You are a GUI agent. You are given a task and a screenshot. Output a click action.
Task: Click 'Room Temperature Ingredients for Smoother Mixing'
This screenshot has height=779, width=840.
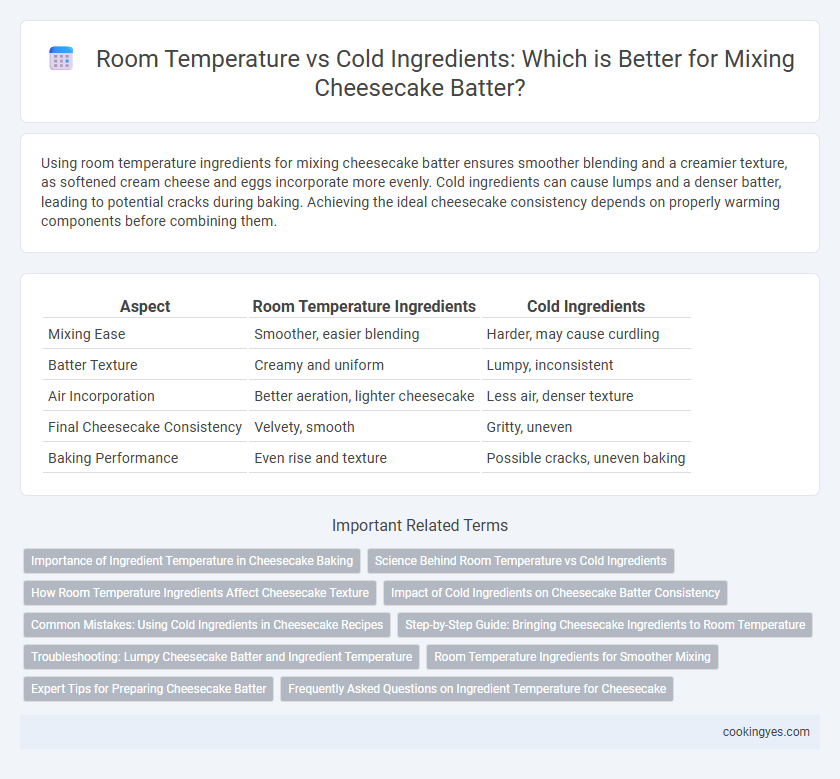(x=572, y=657)
